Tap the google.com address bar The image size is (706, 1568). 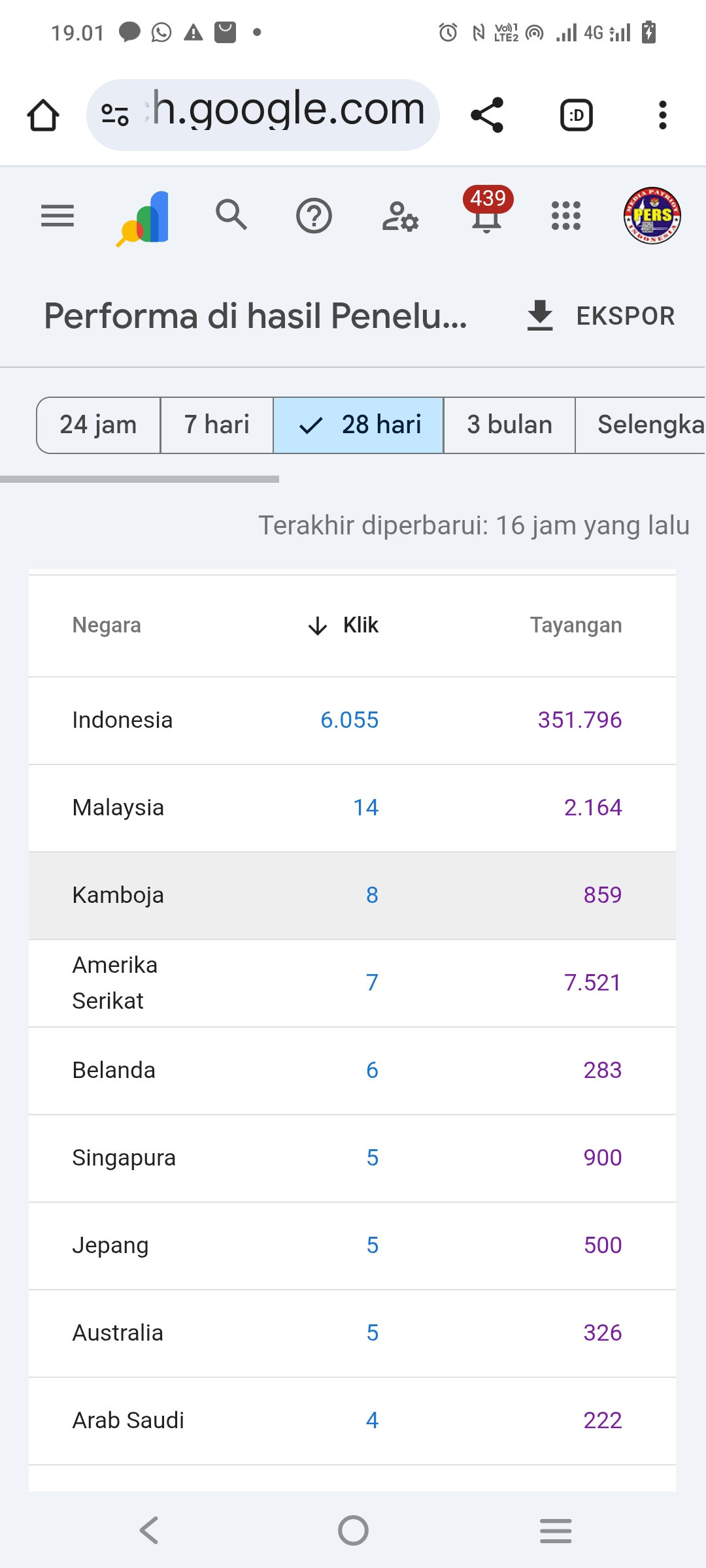(x=263, y=115)
